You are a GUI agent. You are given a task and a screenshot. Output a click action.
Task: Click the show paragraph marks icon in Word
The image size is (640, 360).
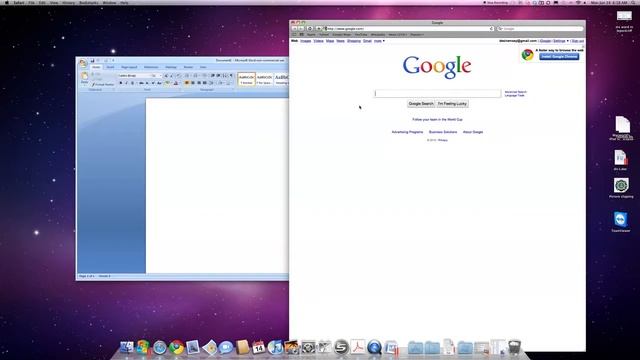[x=231, y=76]
